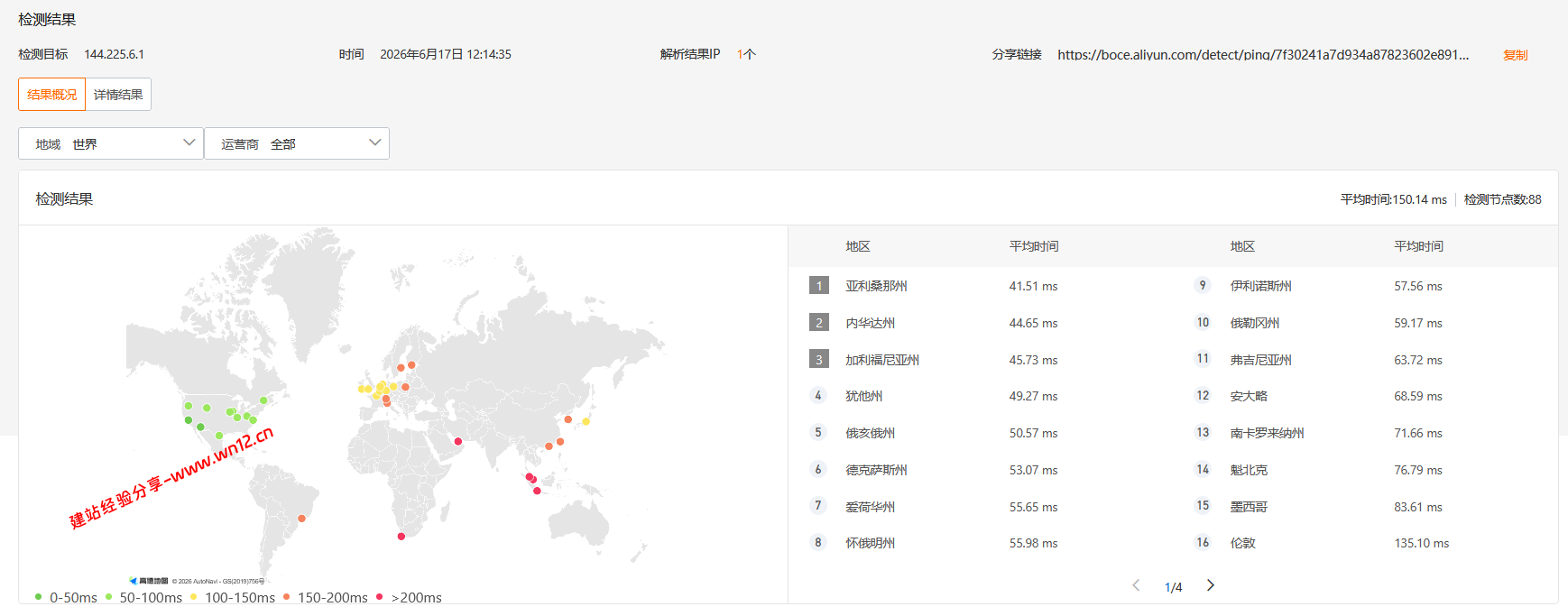Toggle the 150-200ms legend item
This screenshot has width=1568, height=616.
pyautogui.click(x=326, y=597)
